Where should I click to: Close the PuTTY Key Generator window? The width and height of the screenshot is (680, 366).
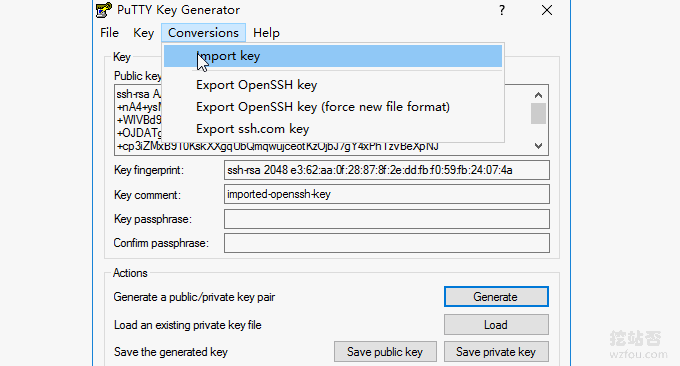(x=547, y=10)
